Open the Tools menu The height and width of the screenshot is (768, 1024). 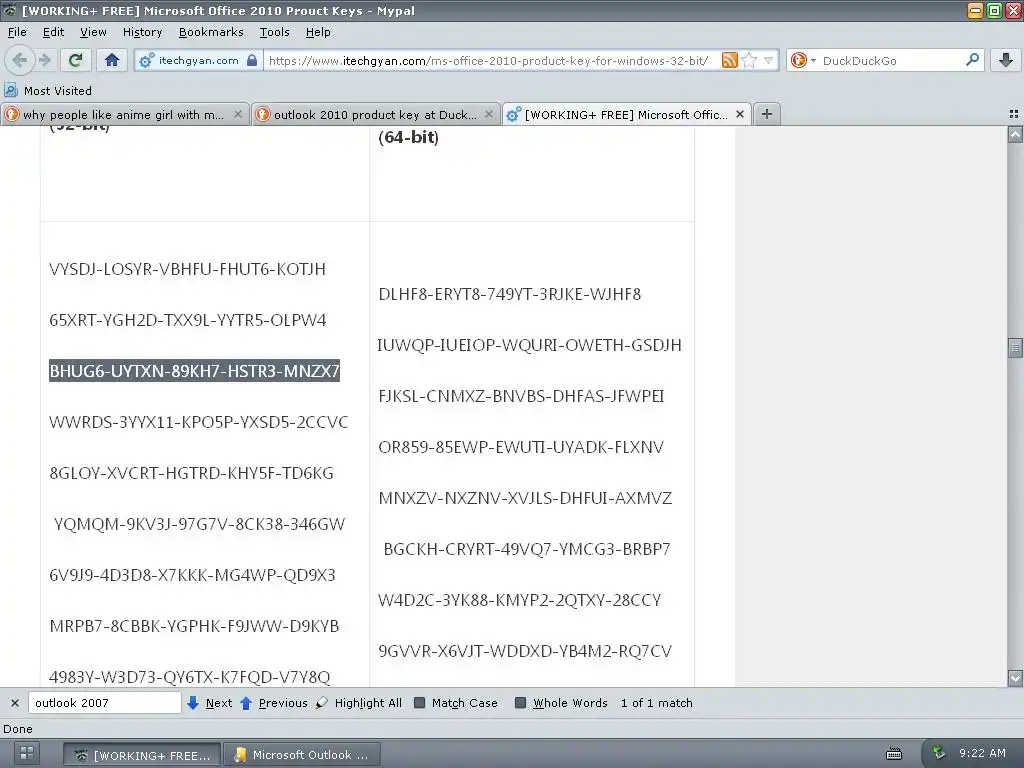(274, 32)
